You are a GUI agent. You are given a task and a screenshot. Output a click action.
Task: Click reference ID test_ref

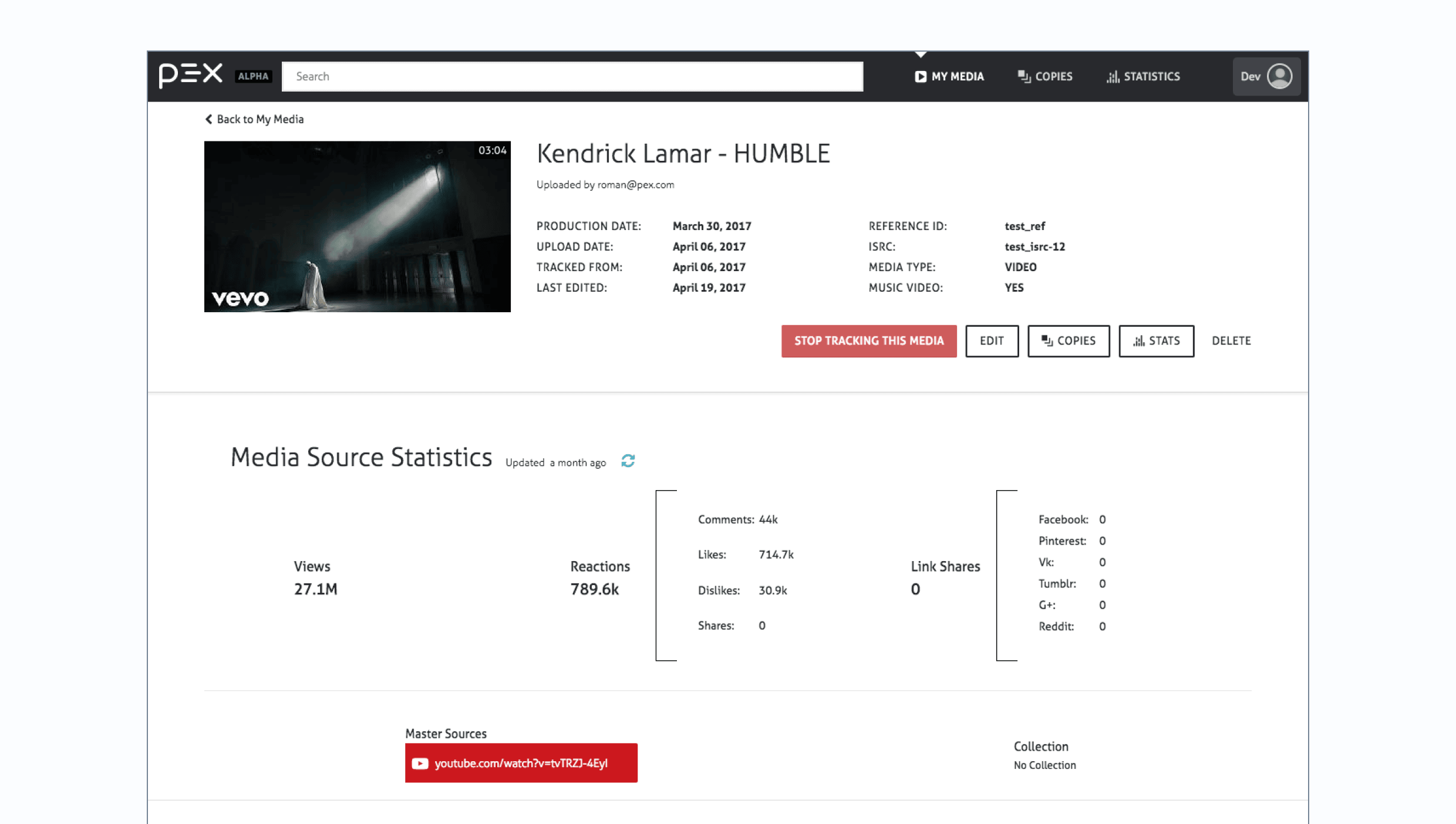1025,226
